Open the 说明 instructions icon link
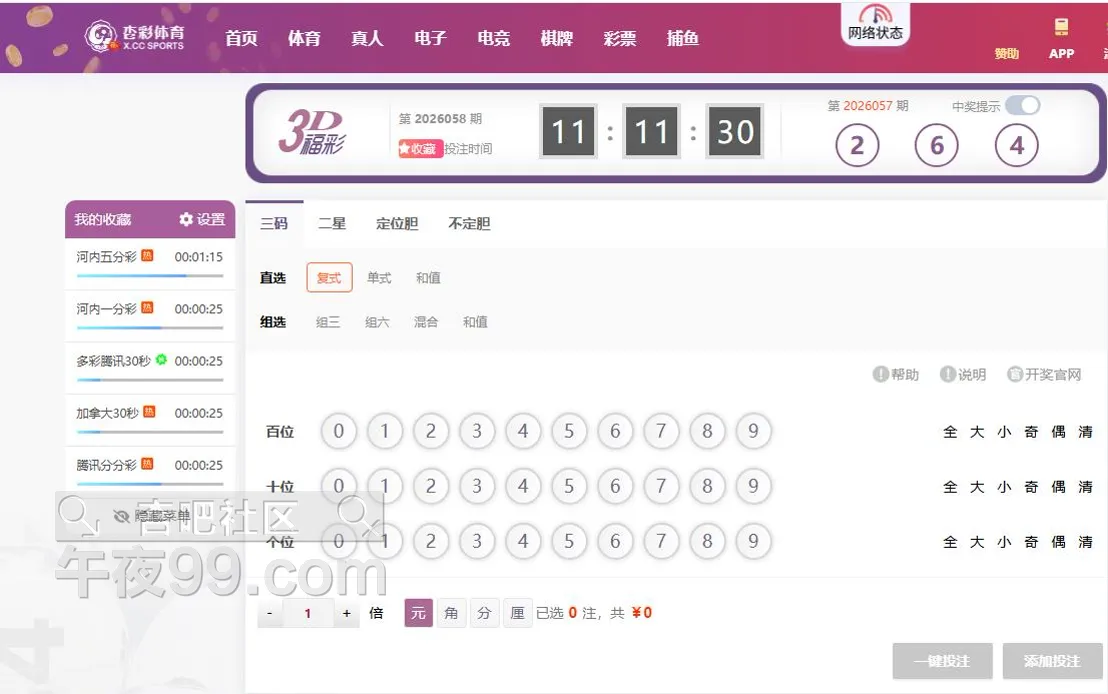This screenshot has height=694, width=1108. (962, 375)
